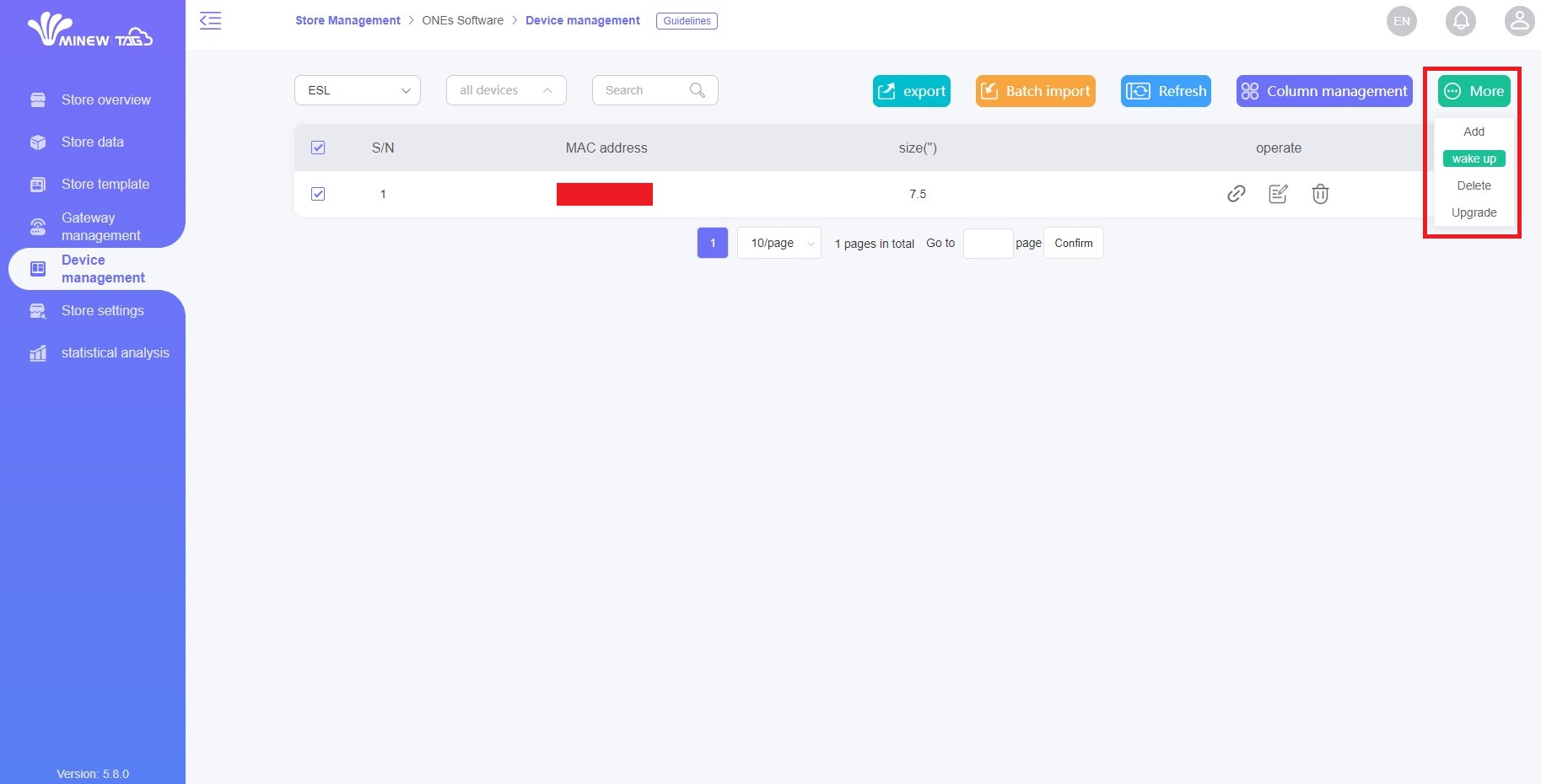
Task: Click the Go to page number field
Action: pyautogui.click(x=988, y=243)
